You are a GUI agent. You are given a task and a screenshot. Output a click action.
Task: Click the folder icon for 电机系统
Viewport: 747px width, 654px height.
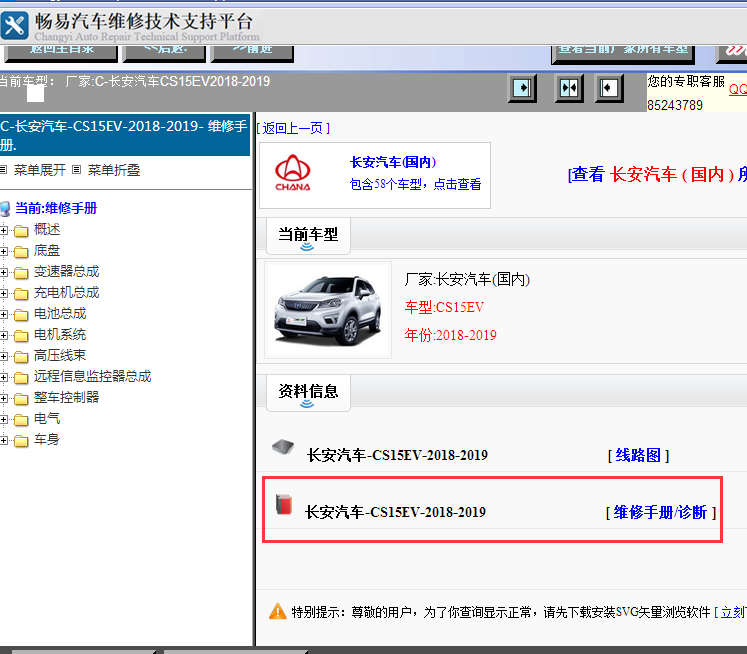21,336
